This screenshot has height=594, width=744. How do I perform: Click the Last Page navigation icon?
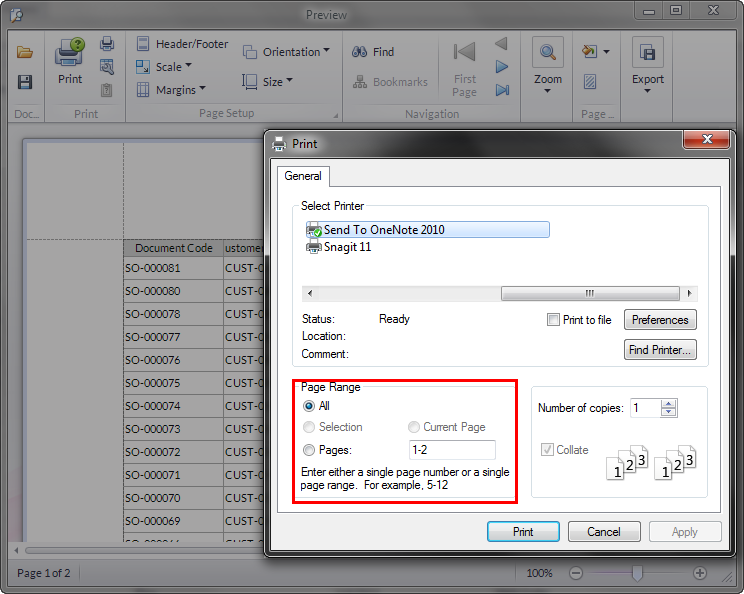(502, 90)
